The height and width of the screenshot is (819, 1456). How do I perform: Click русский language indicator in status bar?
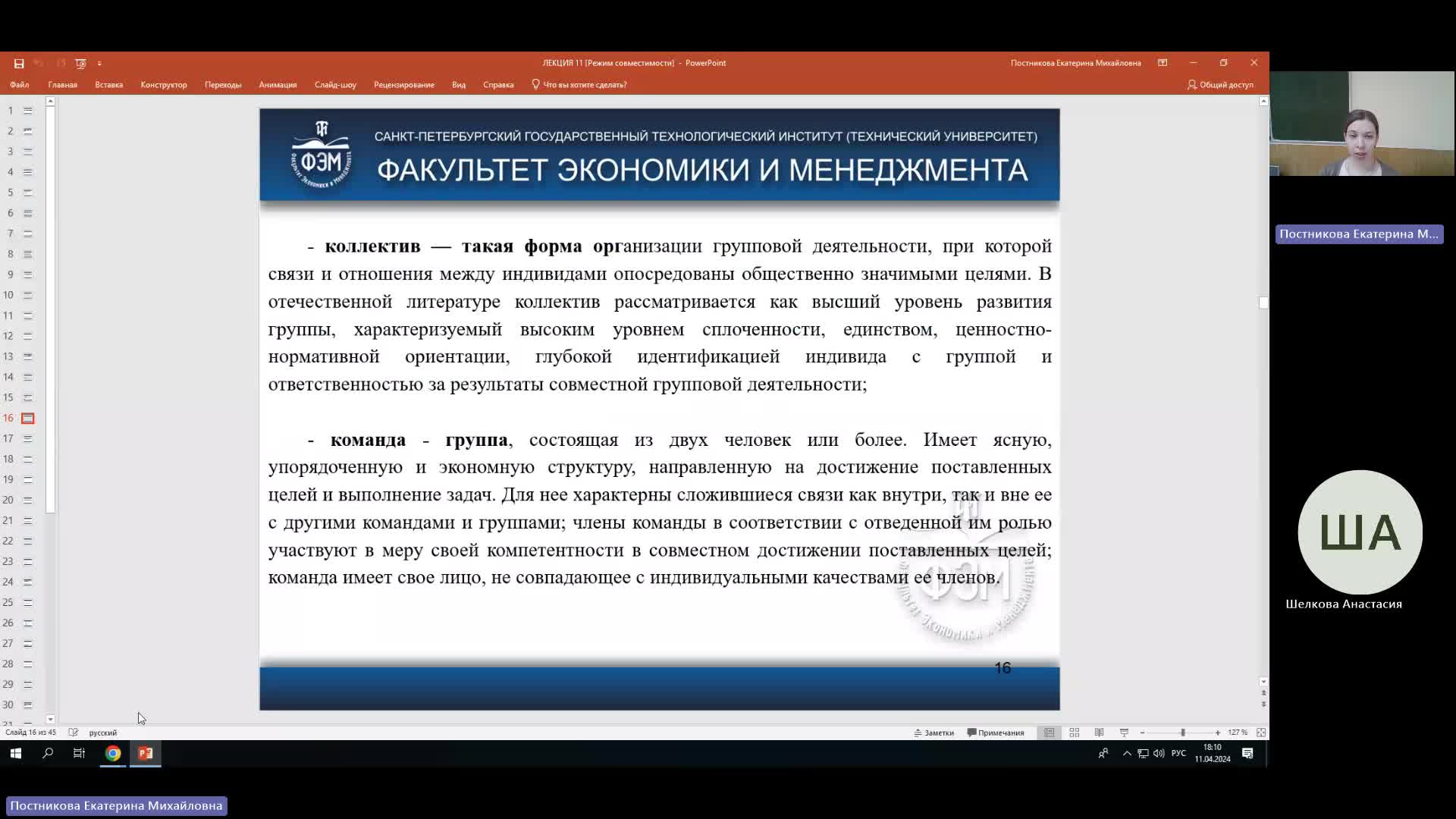[x=103, y=733]
